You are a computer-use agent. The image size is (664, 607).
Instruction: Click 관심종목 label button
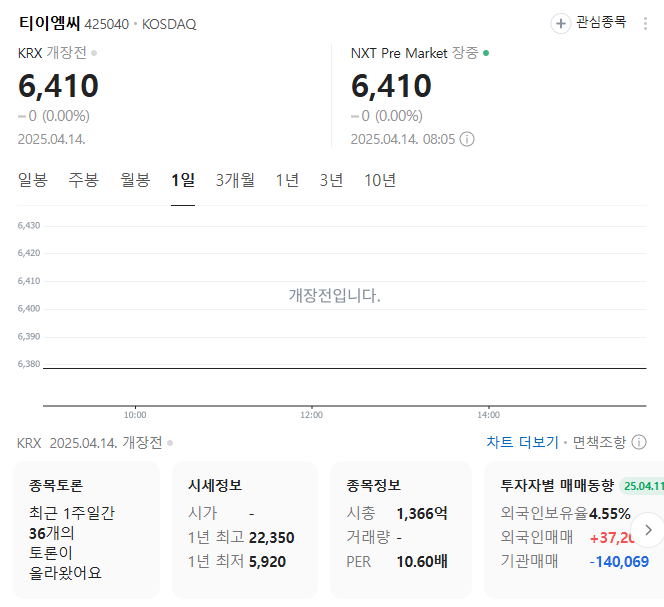coord(601,22)
